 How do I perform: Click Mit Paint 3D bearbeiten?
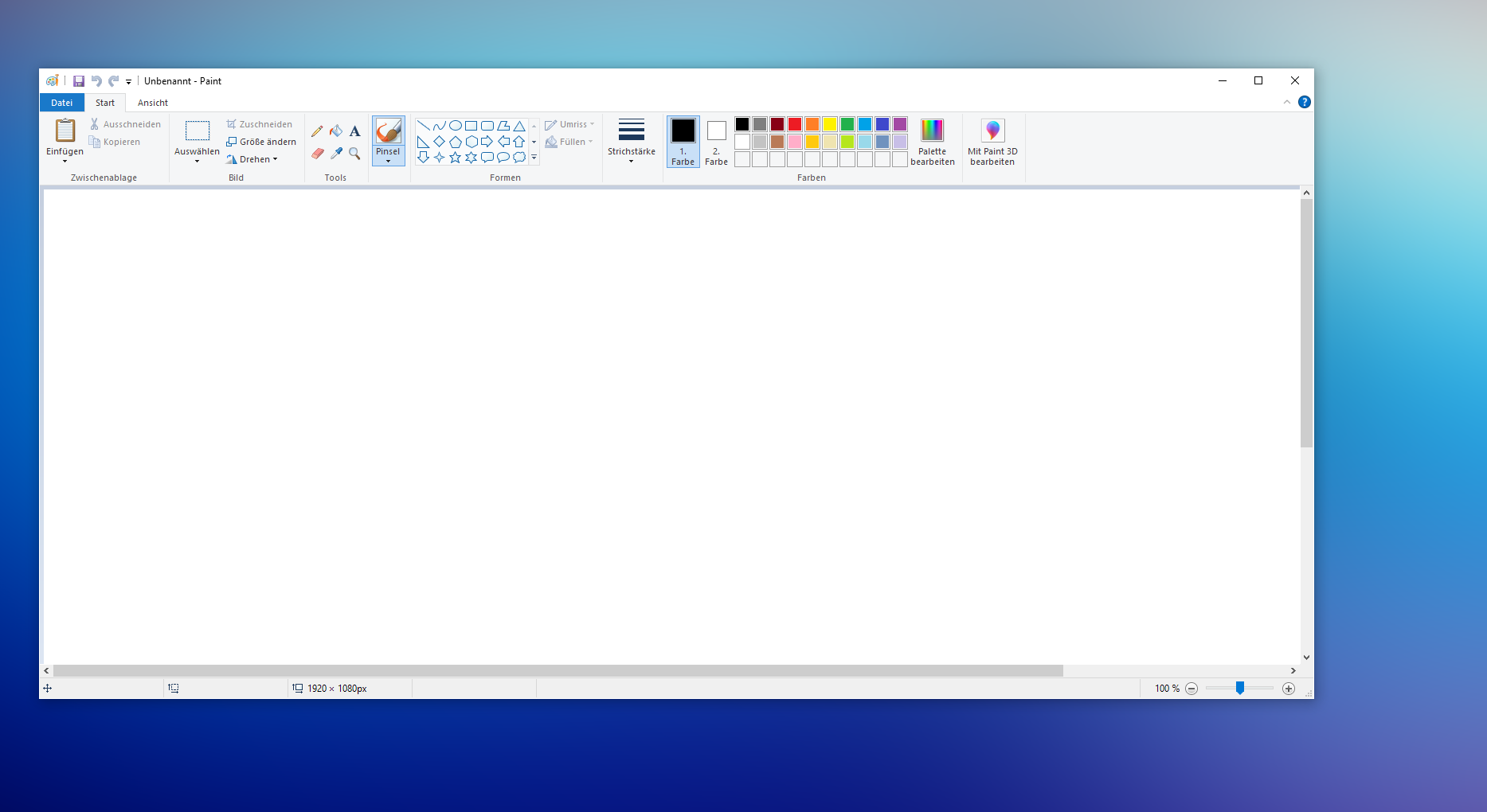992,142
